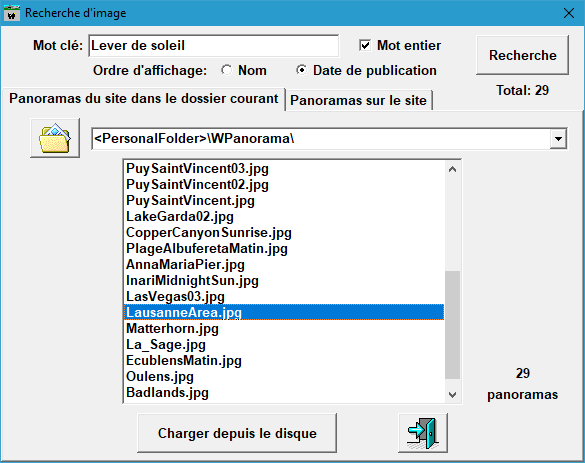Image resolution: width=585 pixels, height=463 pixels.
Task: Click Charger depuis le disque button
Action: tap(237, 433)
